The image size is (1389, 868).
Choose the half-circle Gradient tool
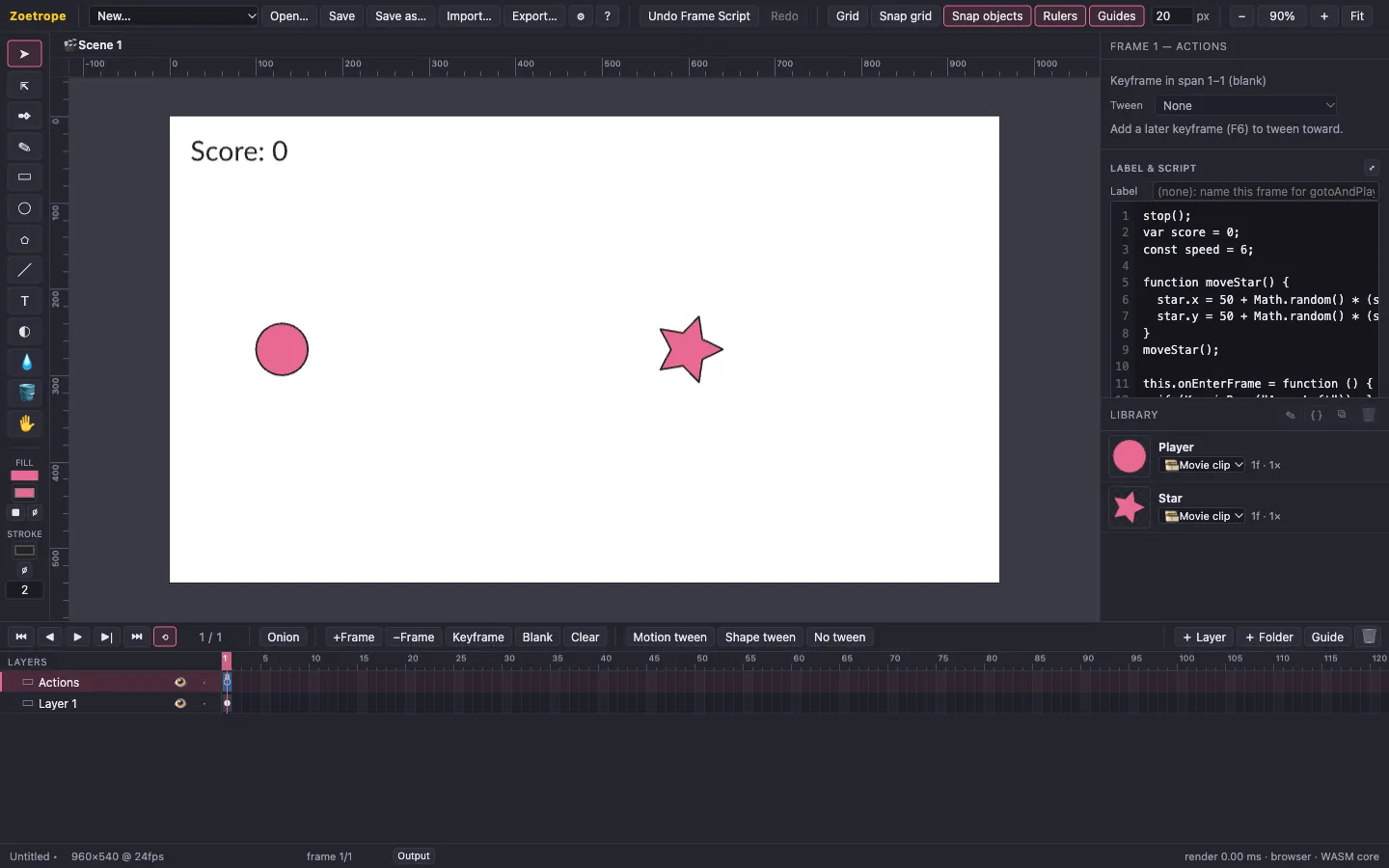pyautogui.click(x=24, y=332)
